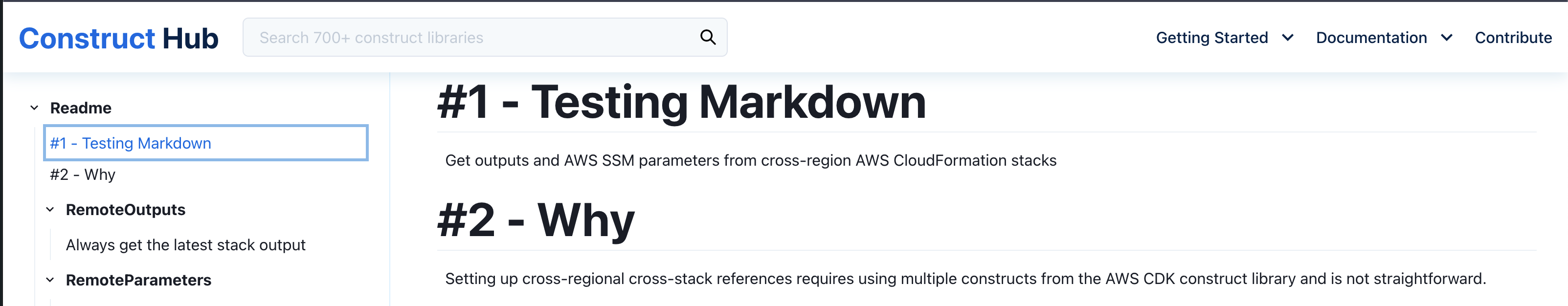Open 'Always get the latest stack output' section
The width and height of the screenshot is (1568, 306).
coord(185,244)
